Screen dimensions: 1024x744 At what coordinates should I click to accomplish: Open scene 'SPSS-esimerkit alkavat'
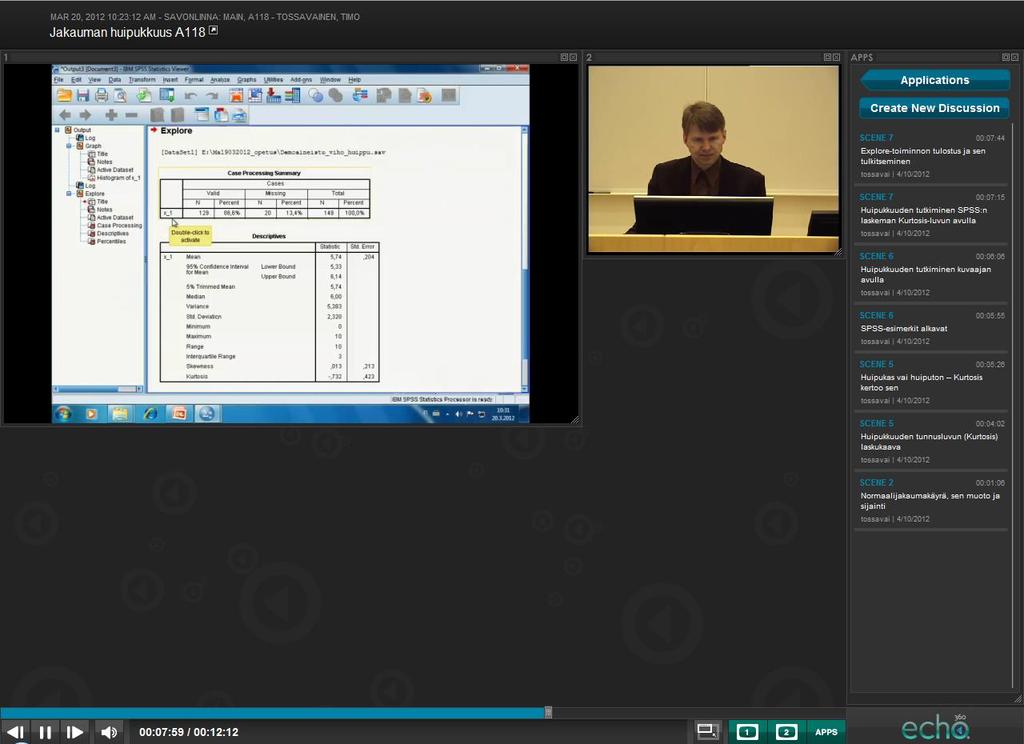coord(933,329)
